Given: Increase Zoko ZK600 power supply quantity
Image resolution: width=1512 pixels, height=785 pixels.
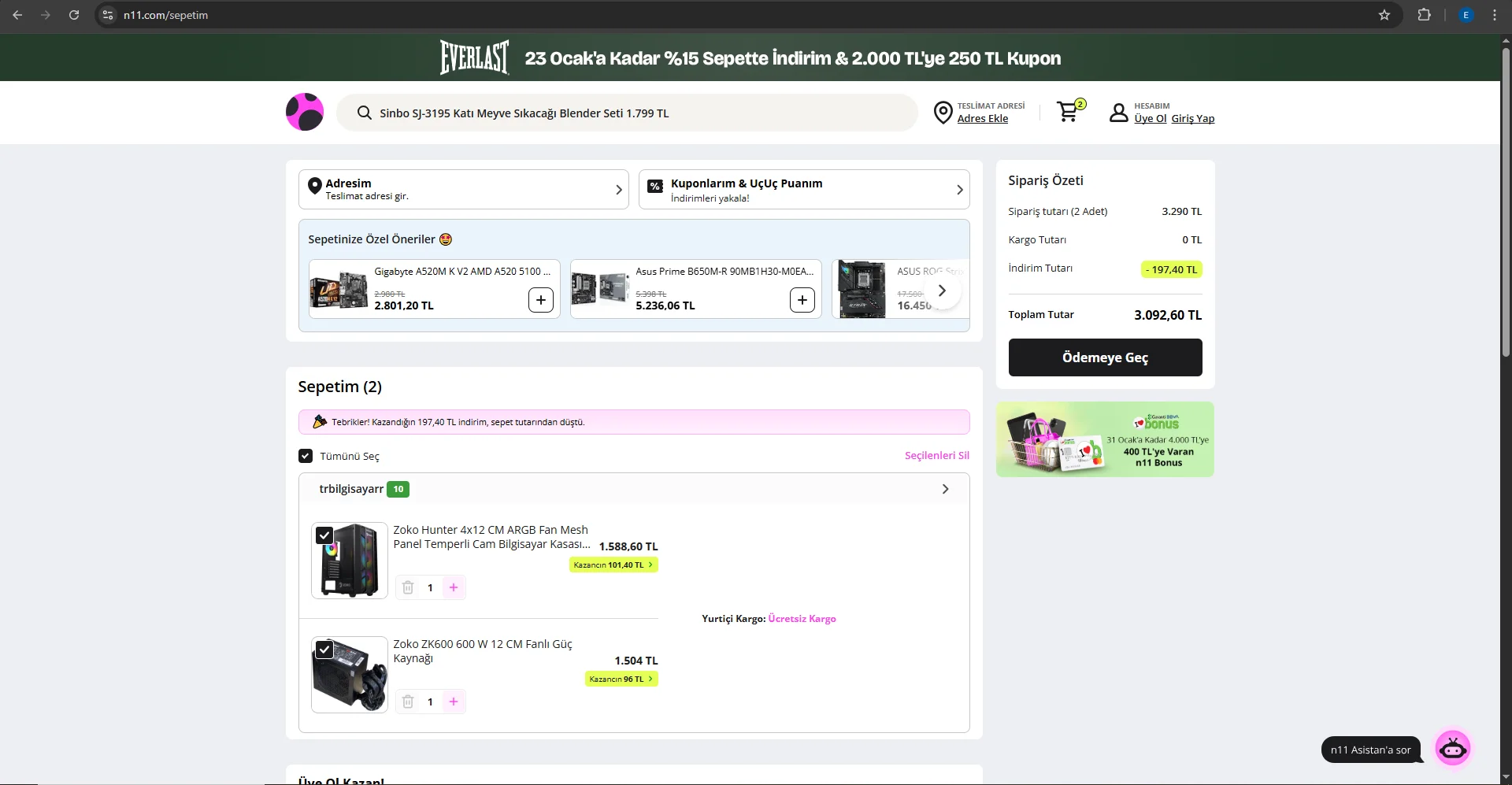Looking at the screenshot, I should [x=454, y=702].
